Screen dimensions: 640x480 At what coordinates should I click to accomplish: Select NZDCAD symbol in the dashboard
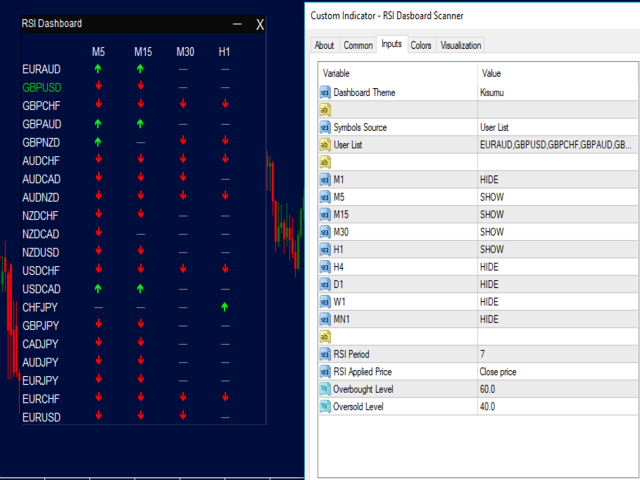click(41, 234)
